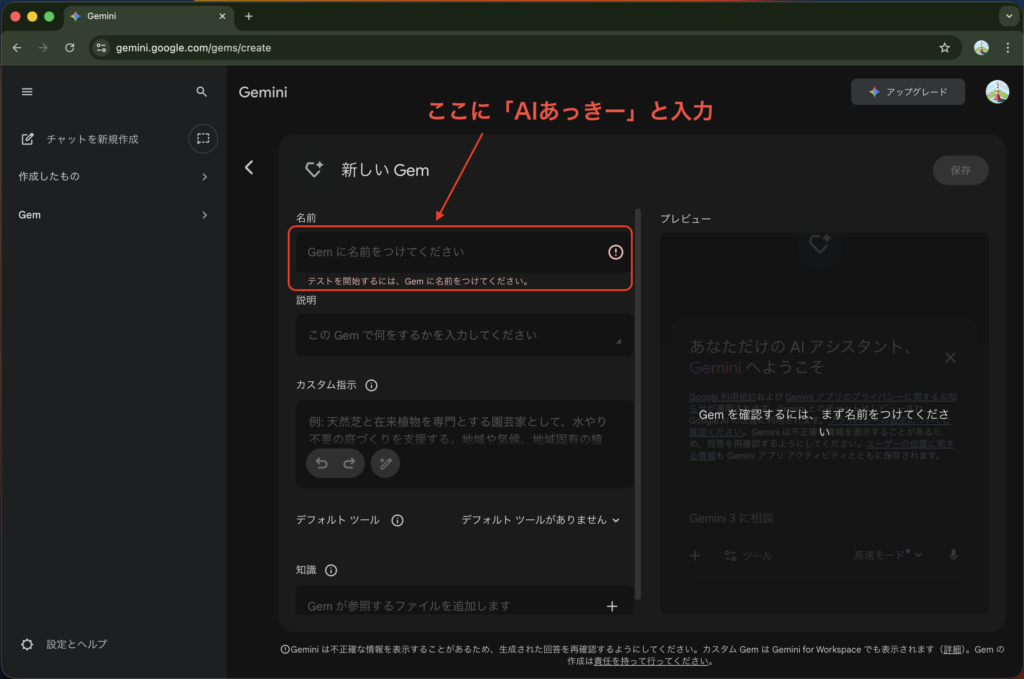Click the undo arrow in custom instructions

pyautogui.click(x=321, y=463)
